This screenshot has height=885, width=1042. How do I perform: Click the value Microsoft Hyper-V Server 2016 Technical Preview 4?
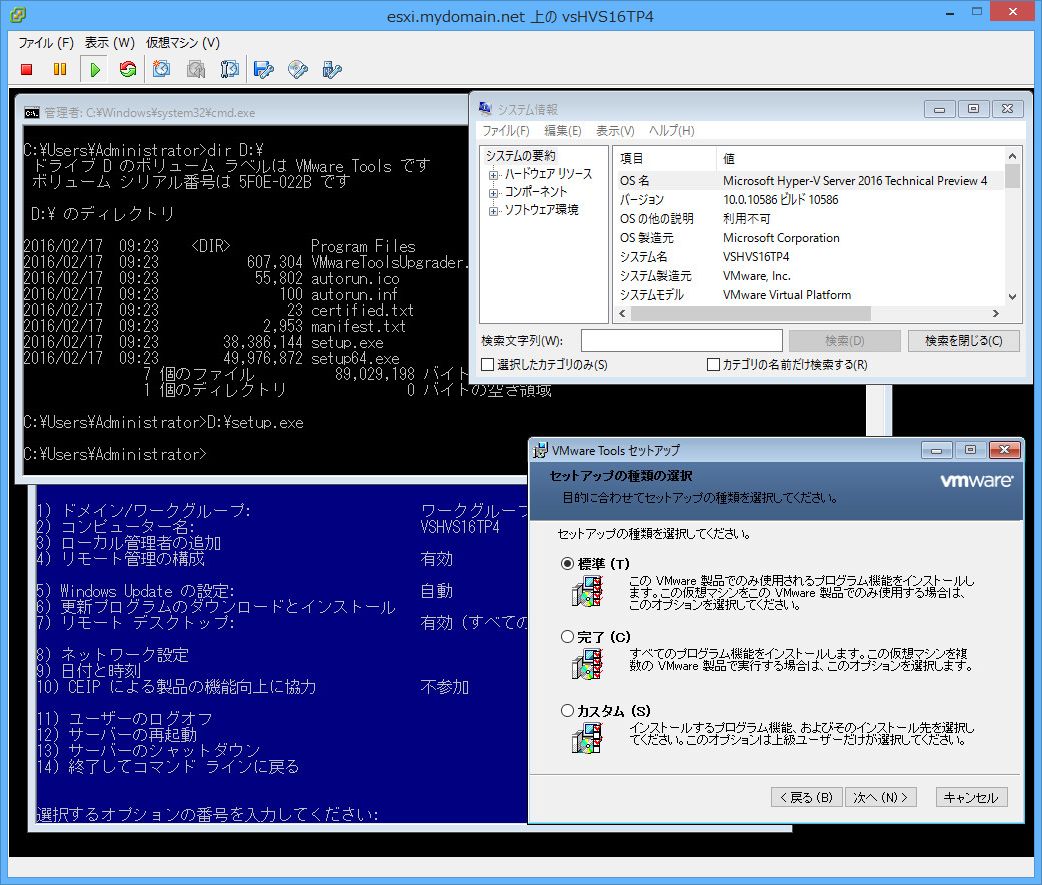click(x=855, y=181)
